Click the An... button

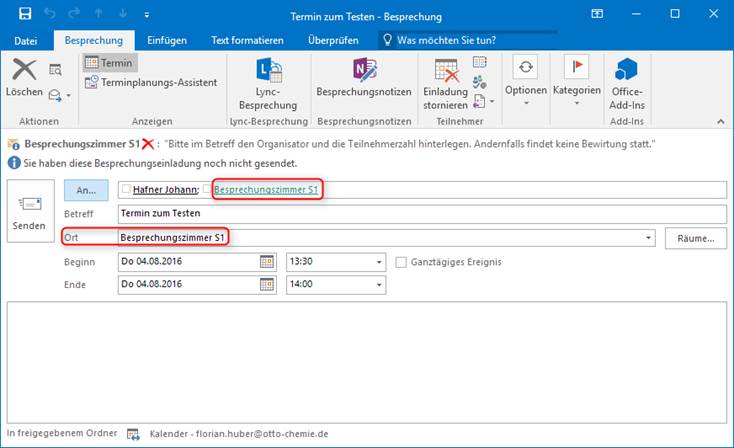(x=86, y=190)
